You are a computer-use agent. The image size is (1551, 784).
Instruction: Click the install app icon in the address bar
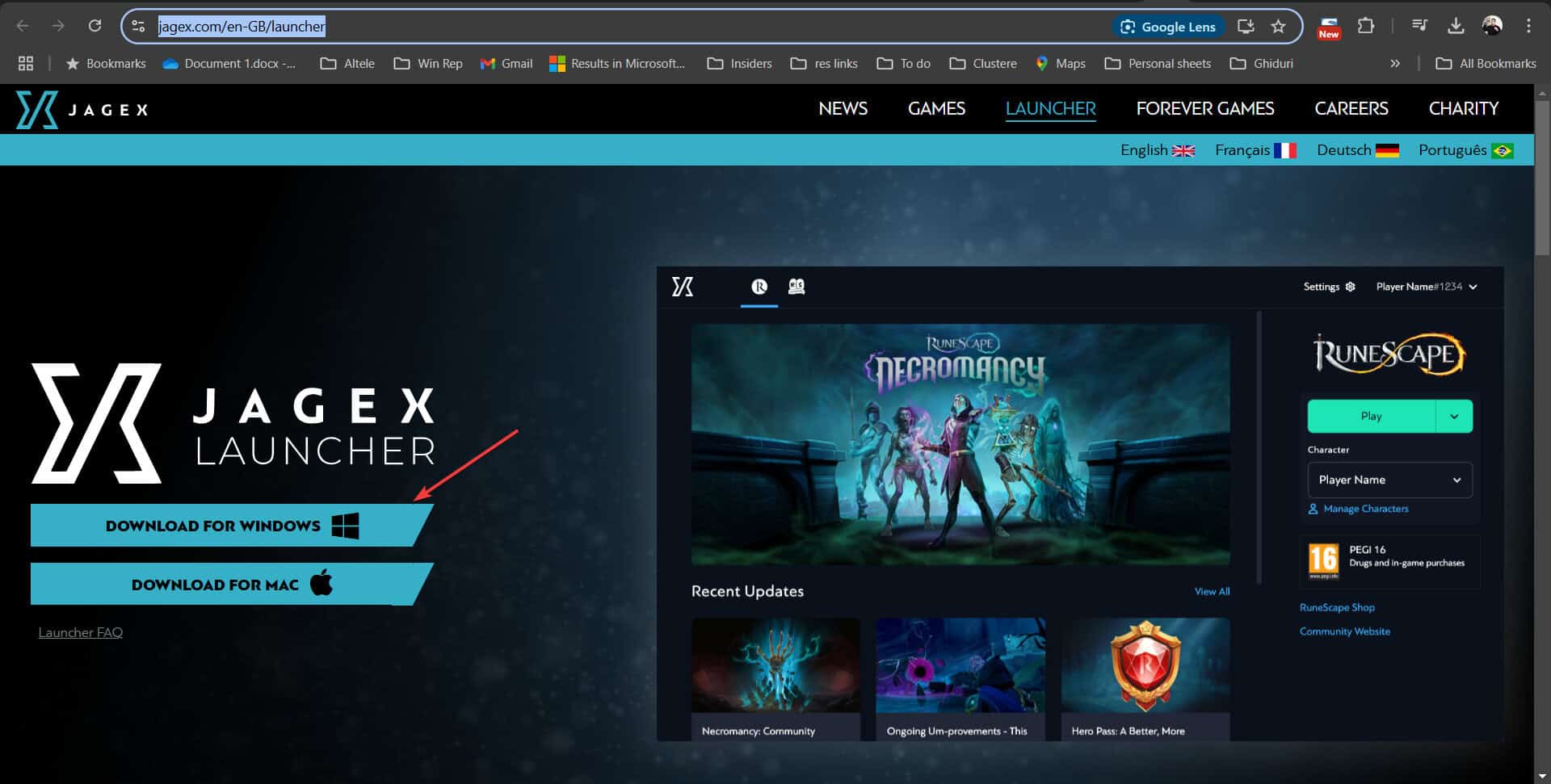point(1246,27)
